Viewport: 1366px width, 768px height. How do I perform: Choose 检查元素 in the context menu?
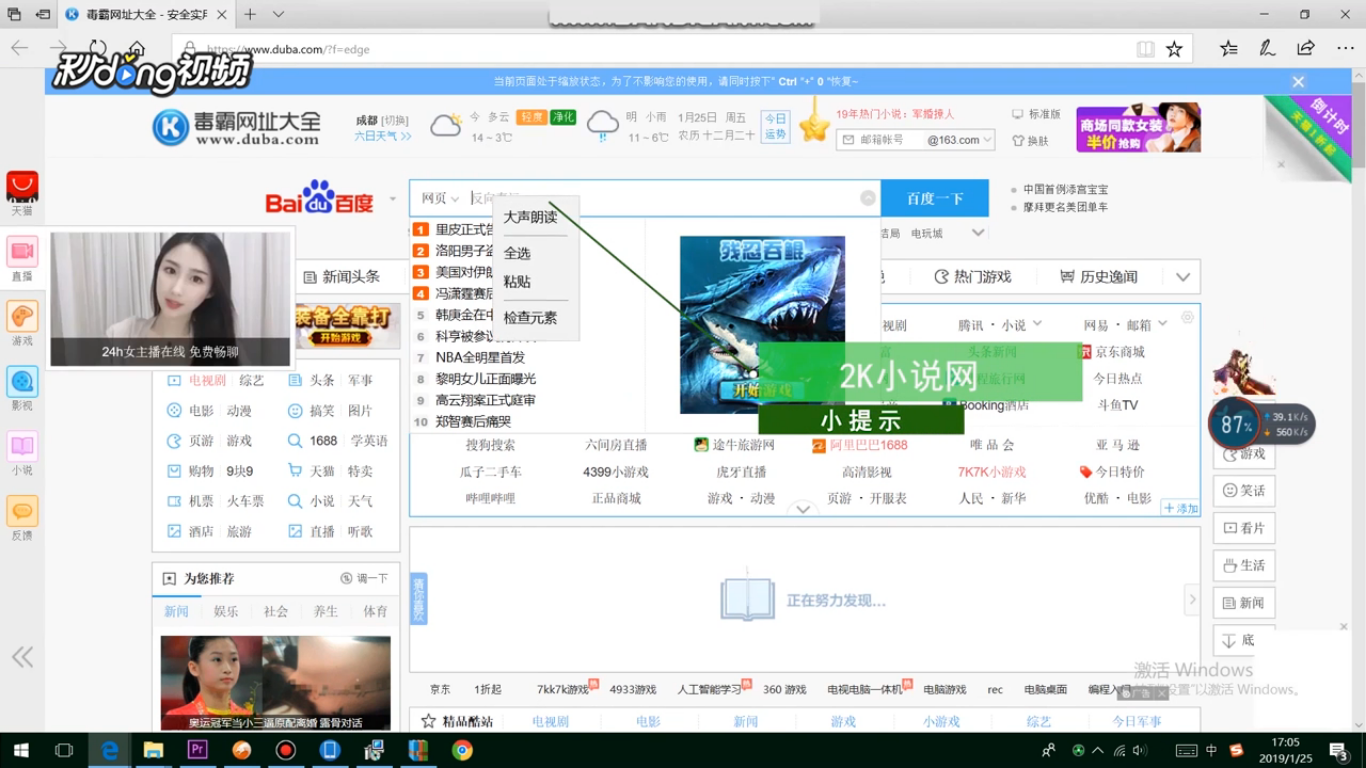pos(530,318)
